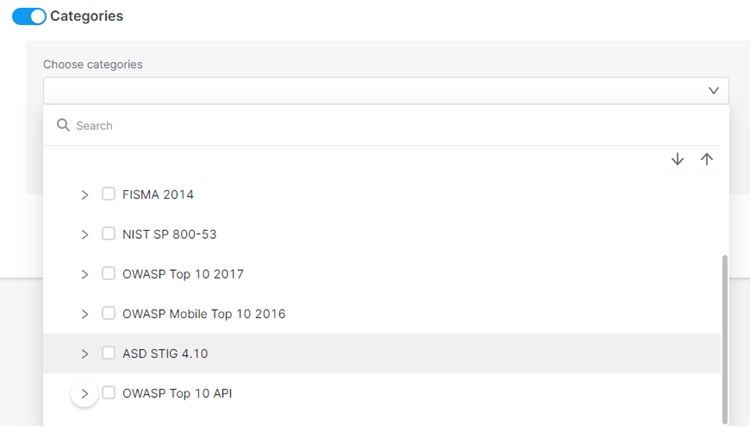The width and height of the screenshot is (750, 427).
Task: Toggle the Categories switch off
Action: point(29,16)
